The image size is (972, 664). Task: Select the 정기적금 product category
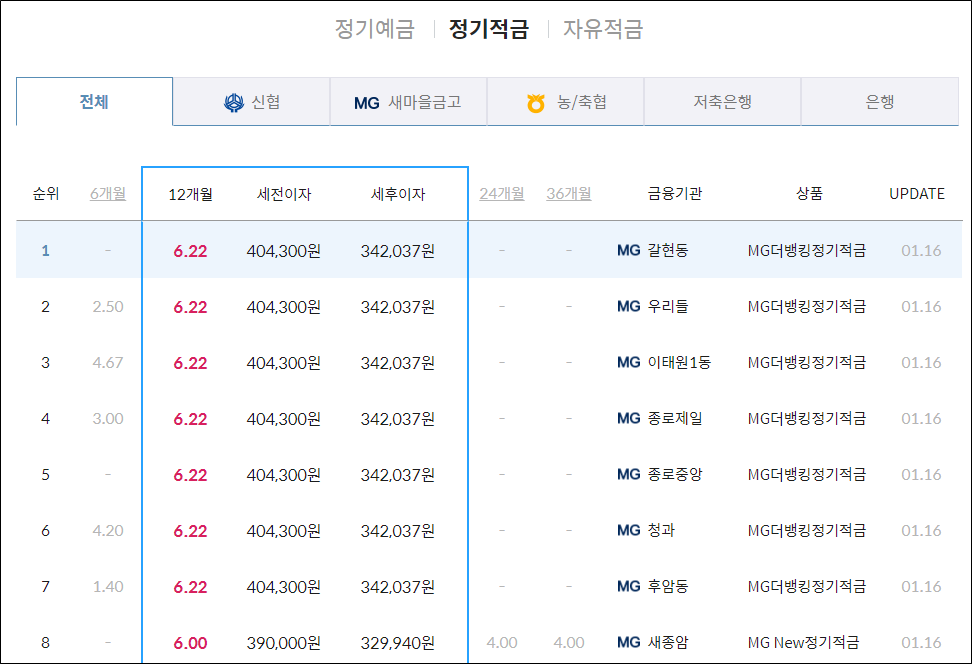click(488, 29)
